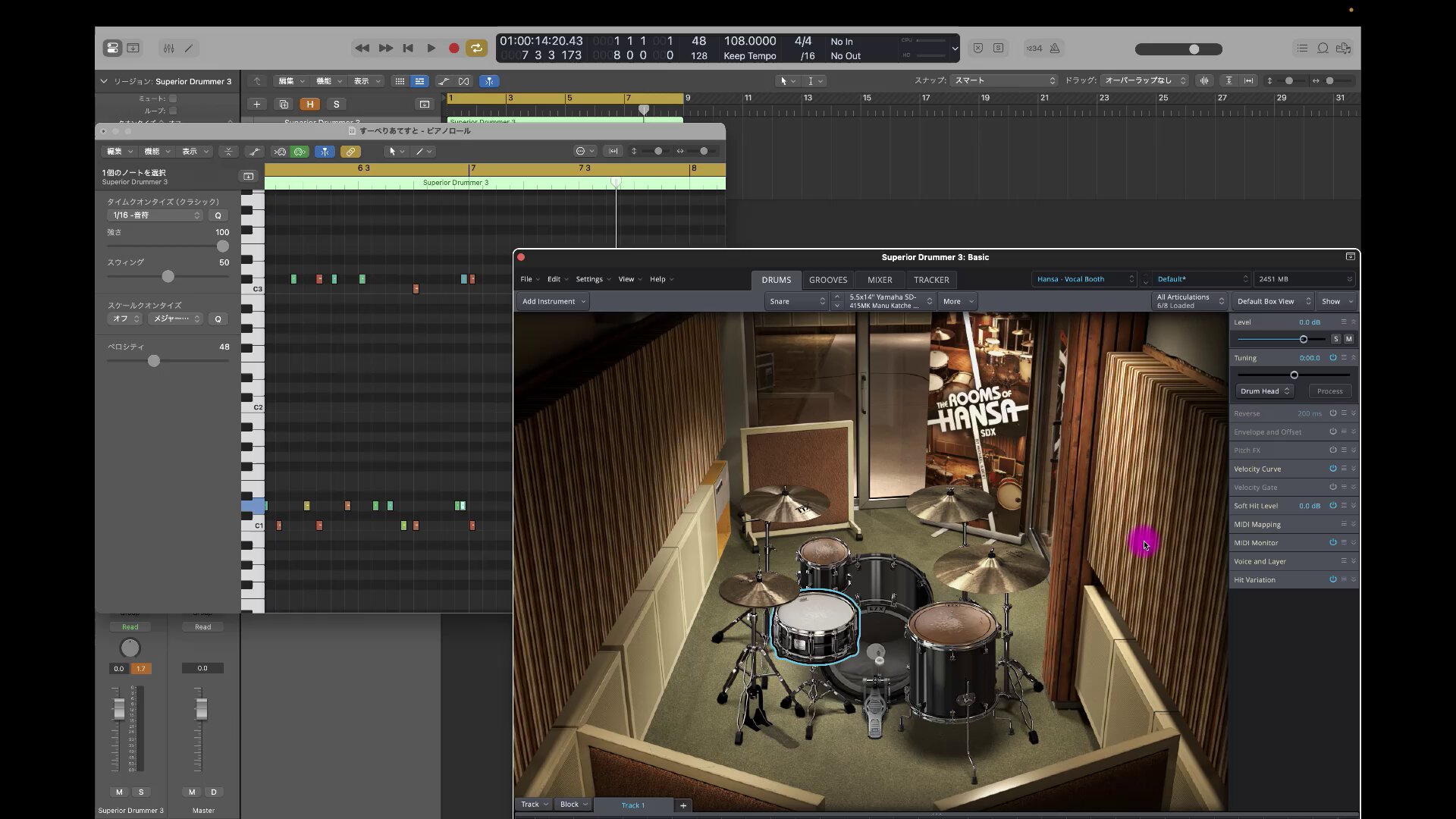Show automation icon in tracks toolbar
The image size is (1456, 819).
point(444,81)
